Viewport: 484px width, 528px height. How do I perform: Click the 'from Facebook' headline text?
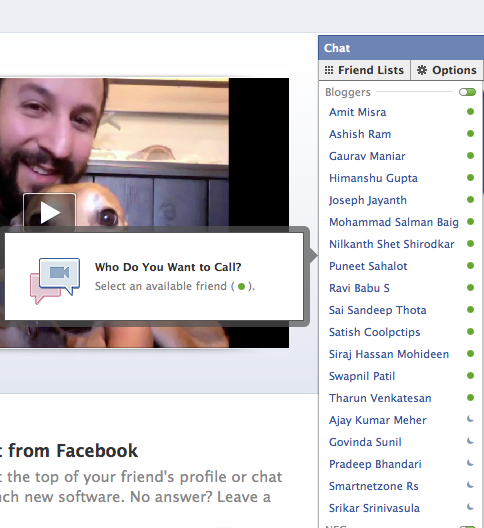click(x=73, y=451)
